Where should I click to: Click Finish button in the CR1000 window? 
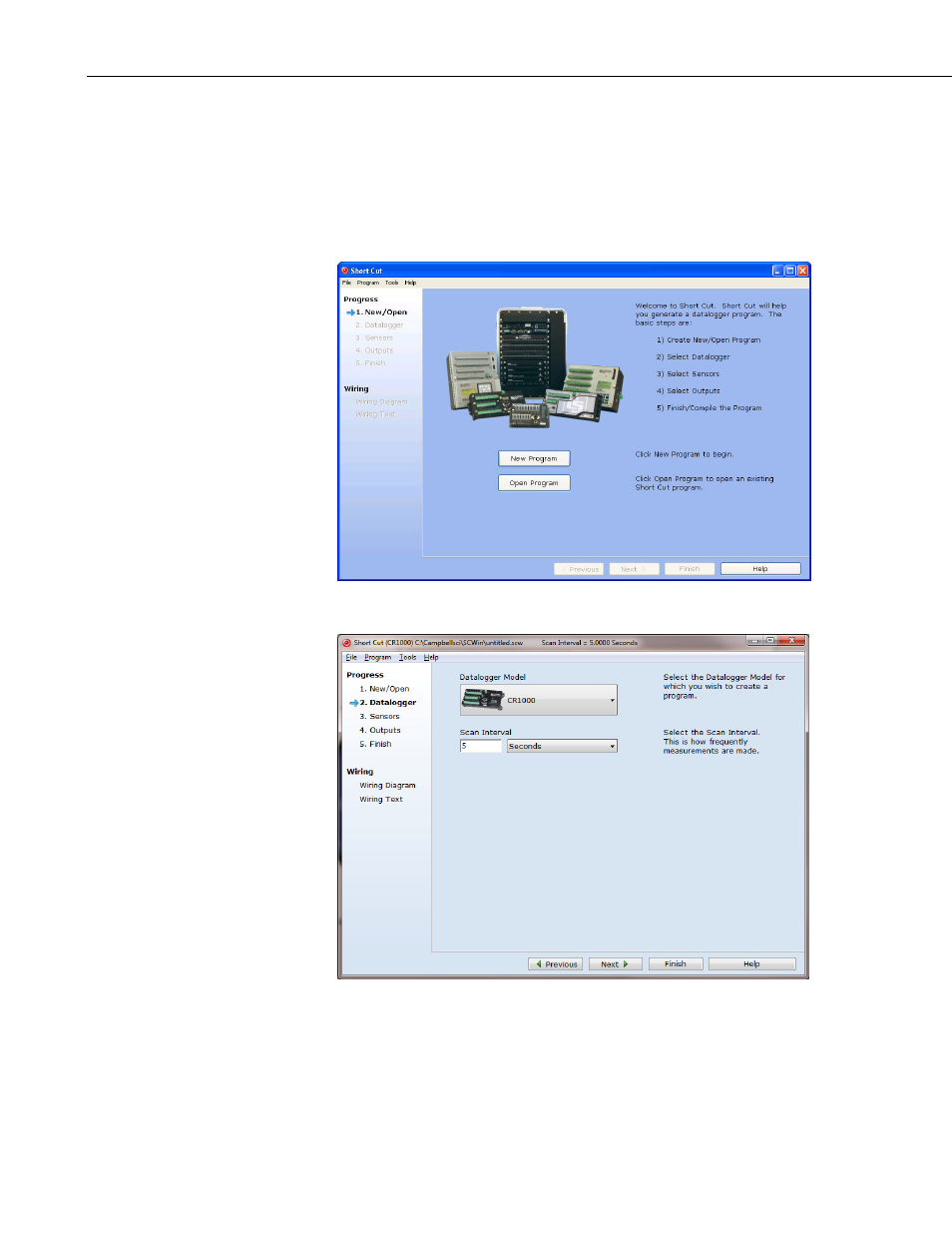[676, 964]
